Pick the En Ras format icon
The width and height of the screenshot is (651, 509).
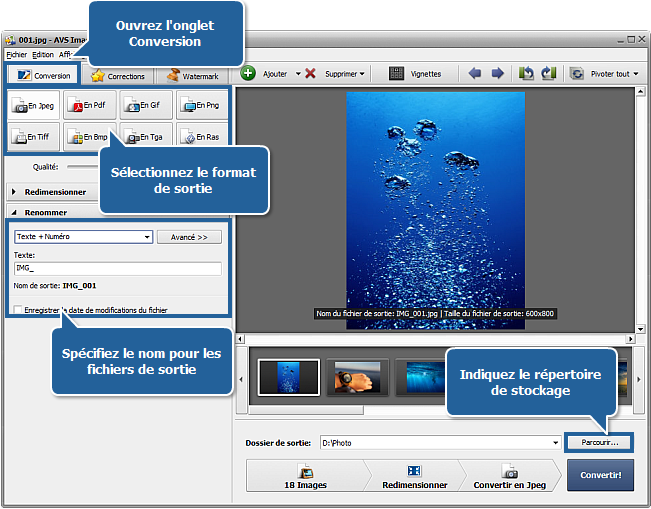tap(203, 137)
